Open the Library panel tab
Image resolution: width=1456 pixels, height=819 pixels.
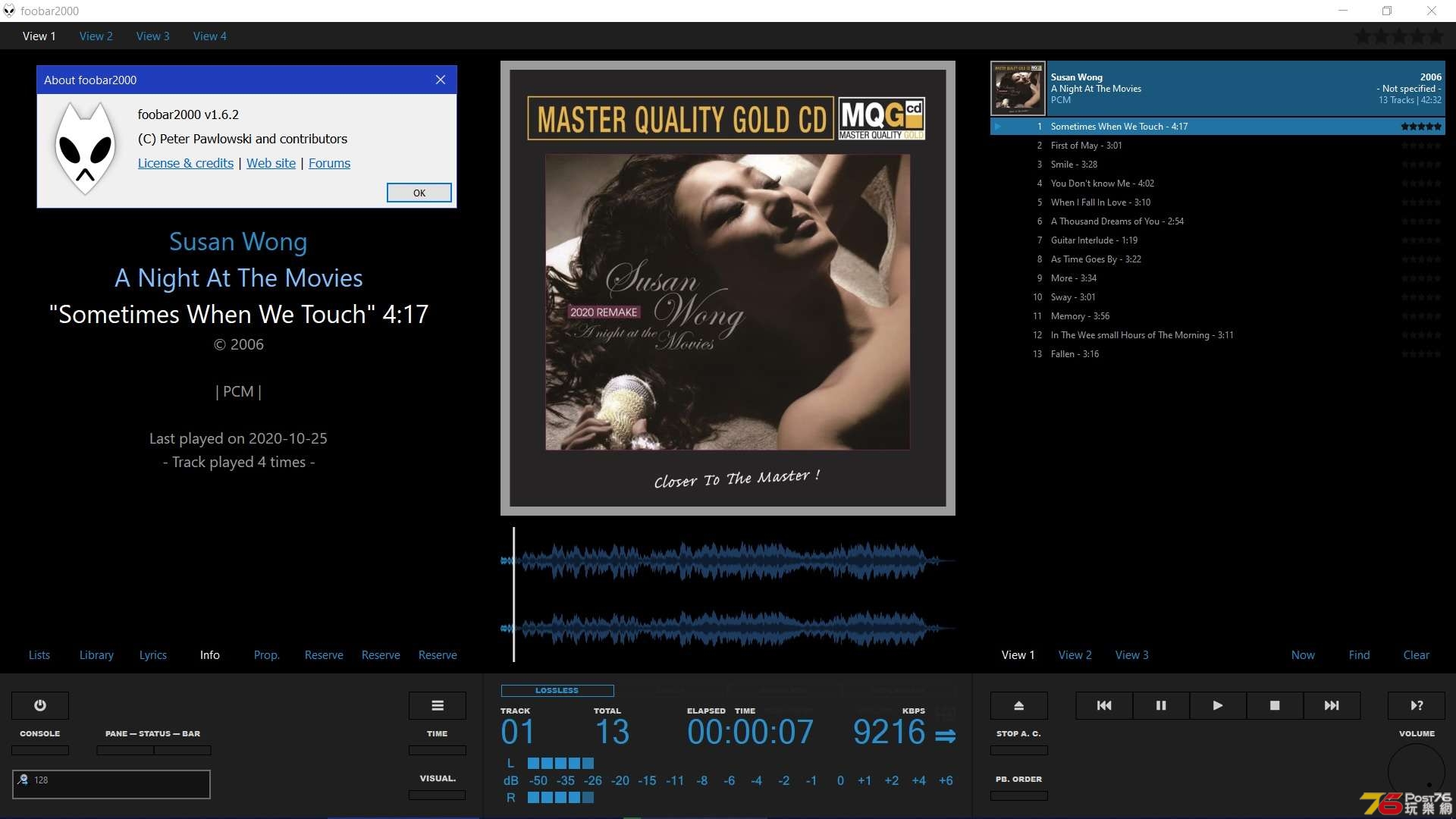coord(96,655)
